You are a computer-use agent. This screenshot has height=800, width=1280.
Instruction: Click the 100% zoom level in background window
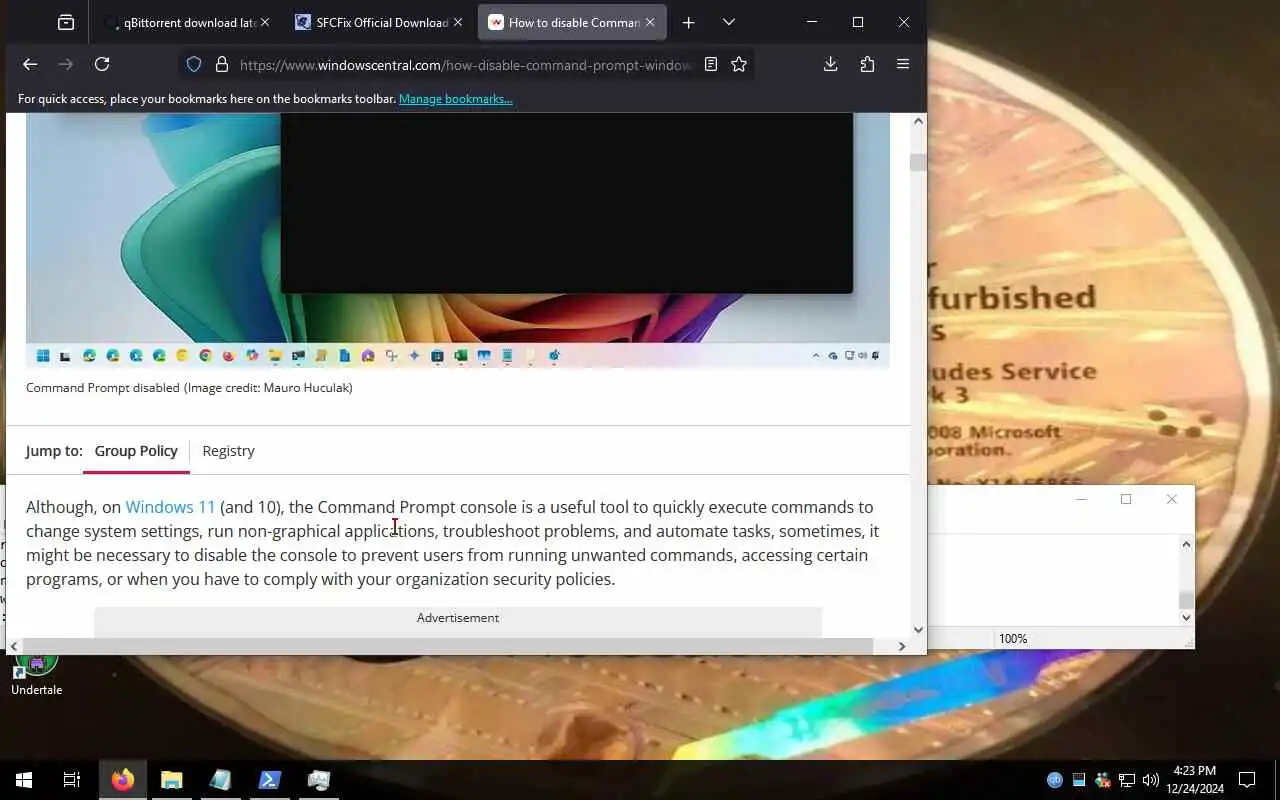[x=1013, y=638]
